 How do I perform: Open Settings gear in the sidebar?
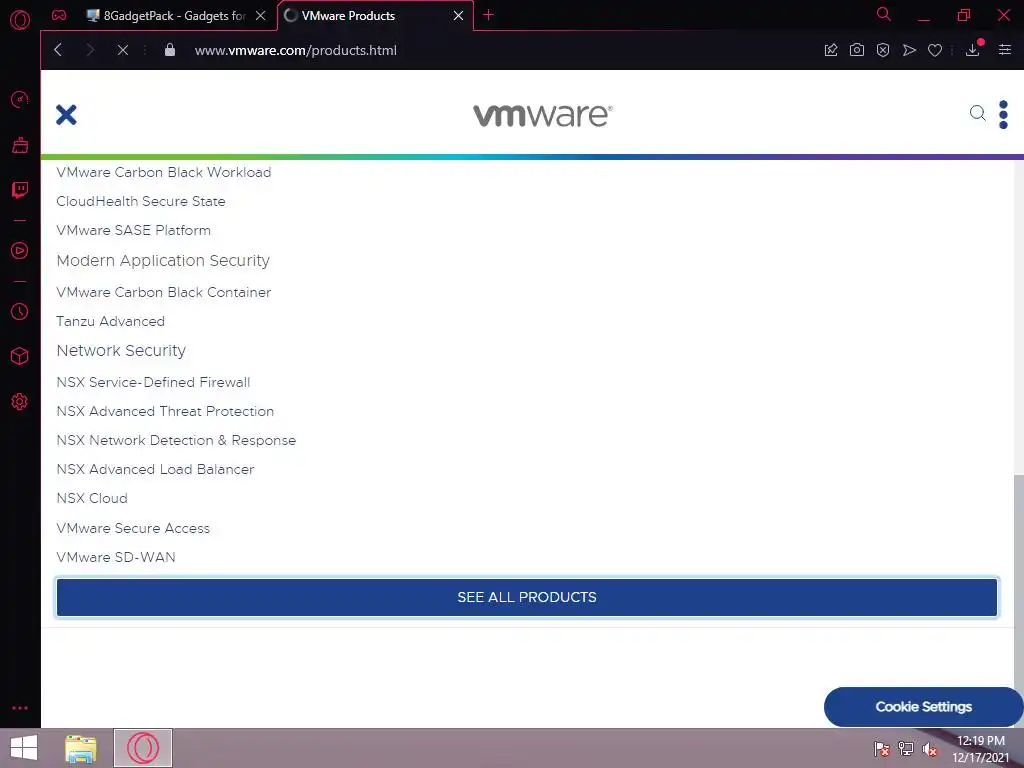coord(20,402)
